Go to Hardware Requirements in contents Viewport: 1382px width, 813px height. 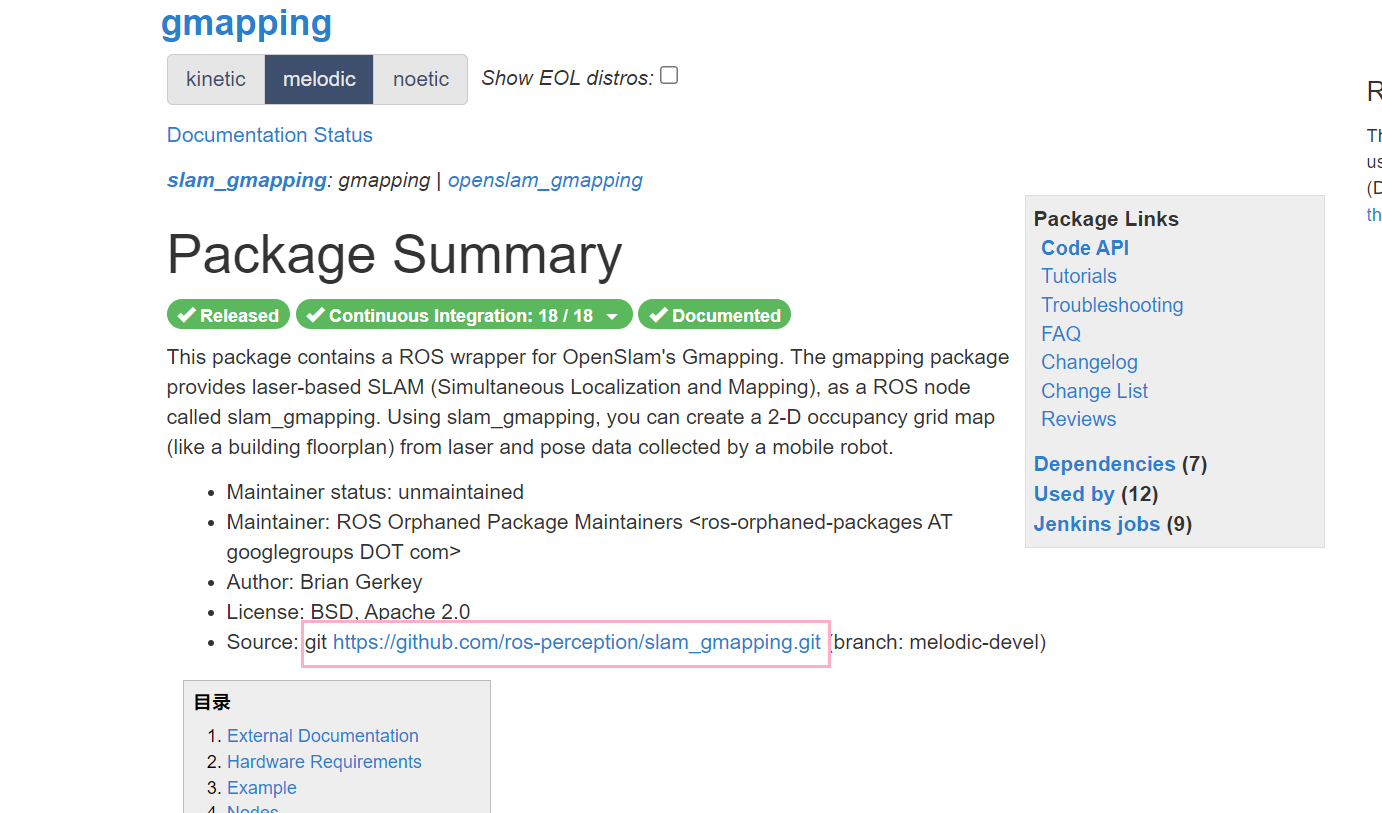pyautogui.click(x=324, y=762)
